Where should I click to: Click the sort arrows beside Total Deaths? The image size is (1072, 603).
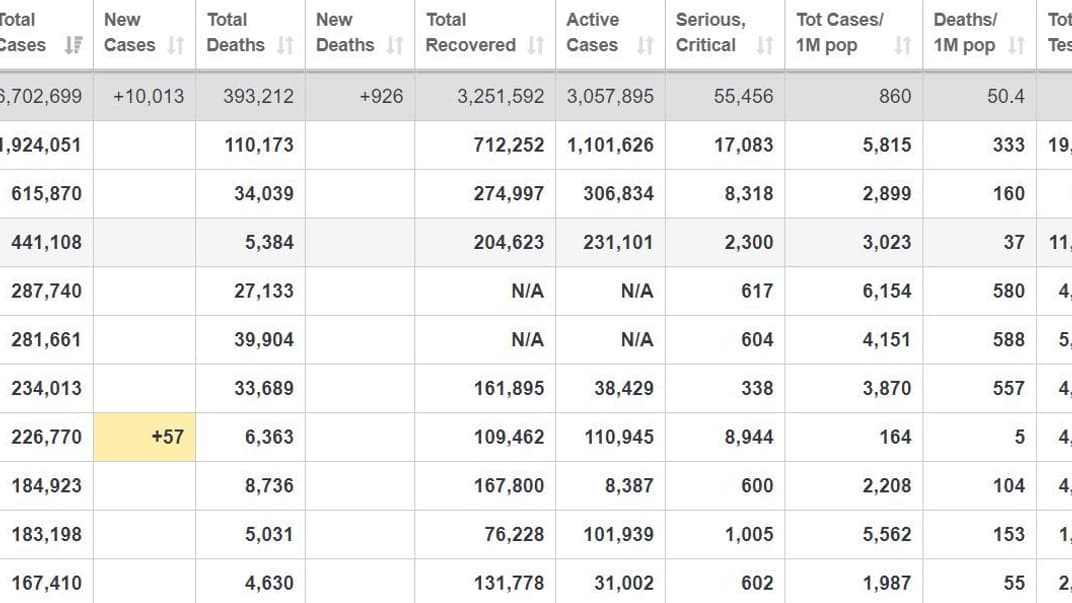285,45
